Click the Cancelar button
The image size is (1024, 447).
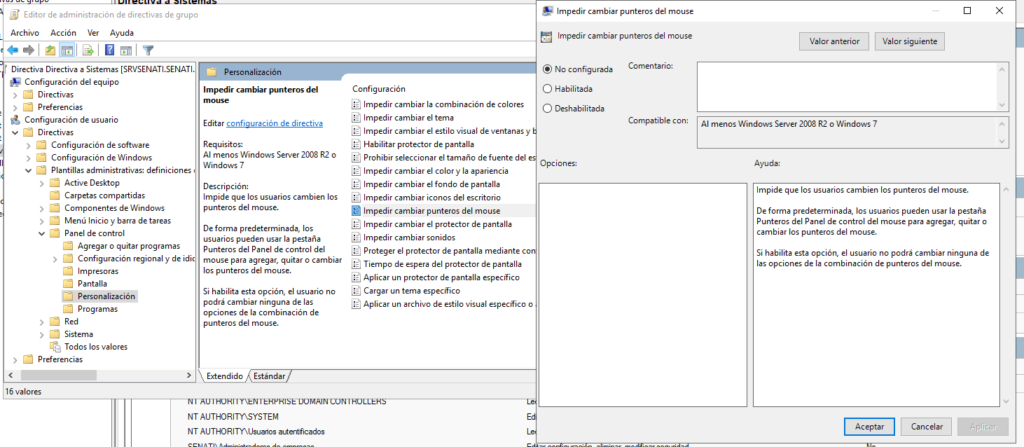coord(926,427)
